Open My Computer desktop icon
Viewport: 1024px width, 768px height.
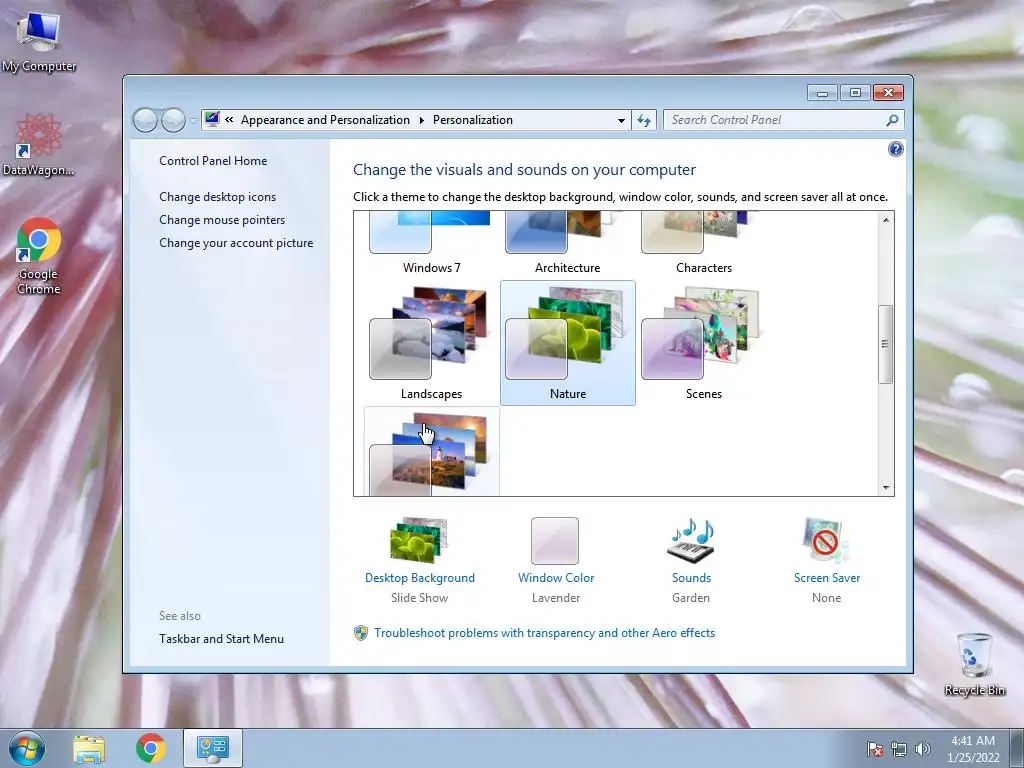pos(39,40)
